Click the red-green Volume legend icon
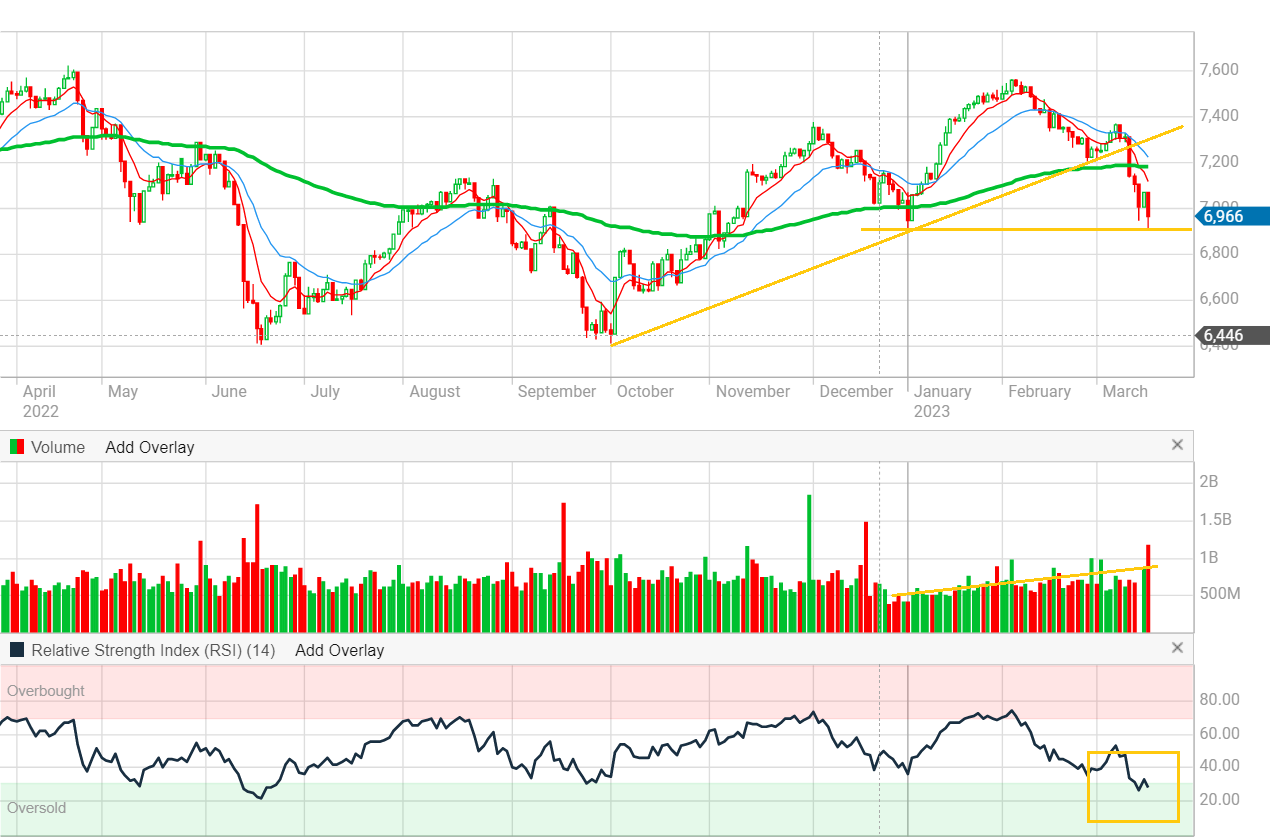The width and height of the screenshot is (1275, 837). pyautogui.click(x=16, y=447)
